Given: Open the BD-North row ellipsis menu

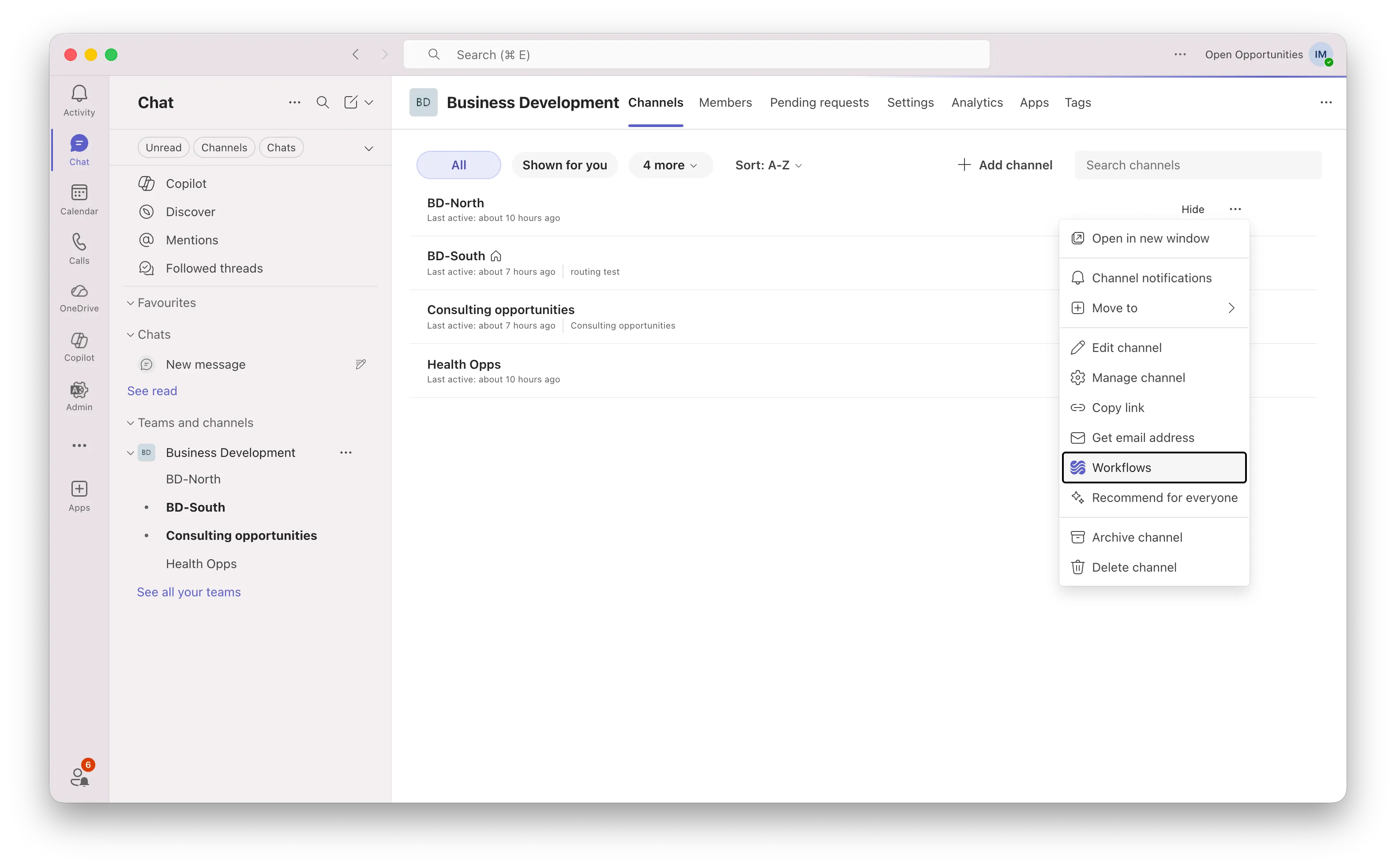Looking at the screenshot, I should click(1235, 209).
